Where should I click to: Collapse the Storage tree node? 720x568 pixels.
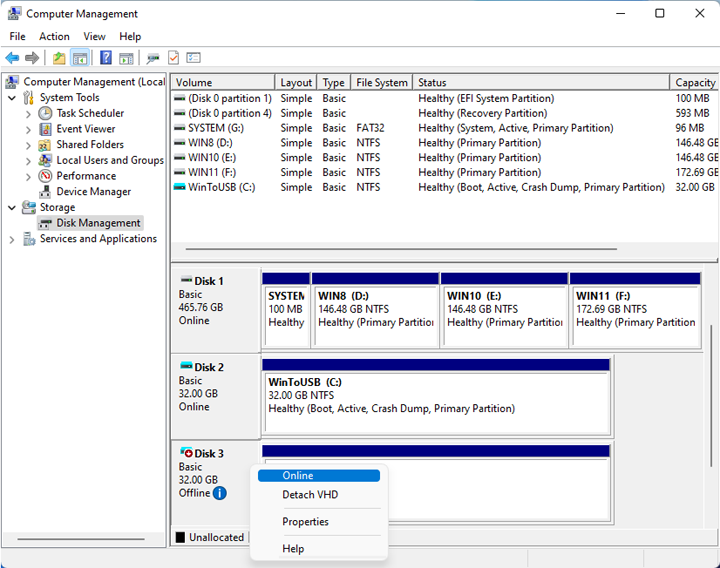[12, 208]
